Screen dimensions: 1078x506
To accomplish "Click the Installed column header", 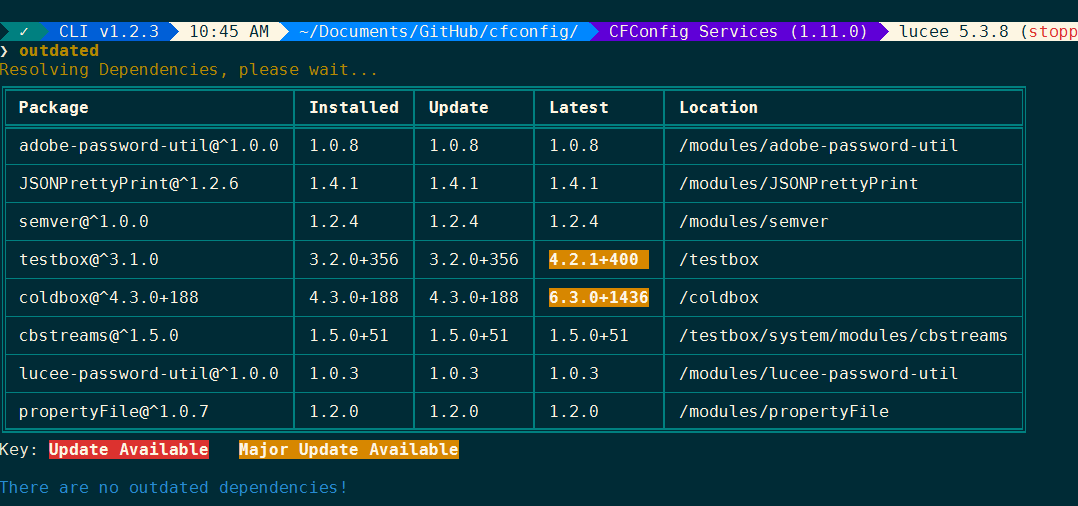I will coord(354,108).
